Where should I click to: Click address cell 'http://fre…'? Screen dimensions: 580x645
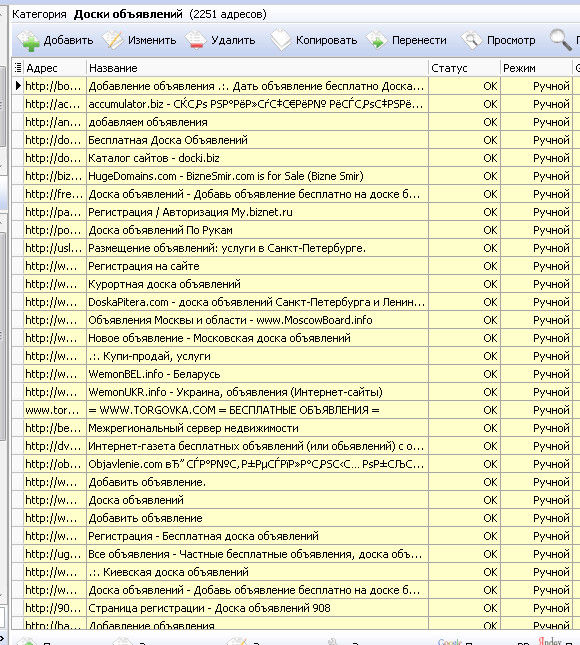[x=55, y=194]
